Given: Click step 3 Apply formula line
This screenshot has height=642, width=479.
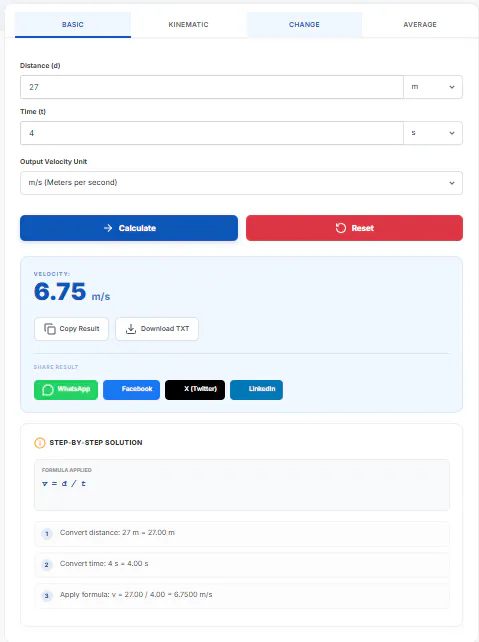Looking at the screenshot, I should click(x=242, y=595).
